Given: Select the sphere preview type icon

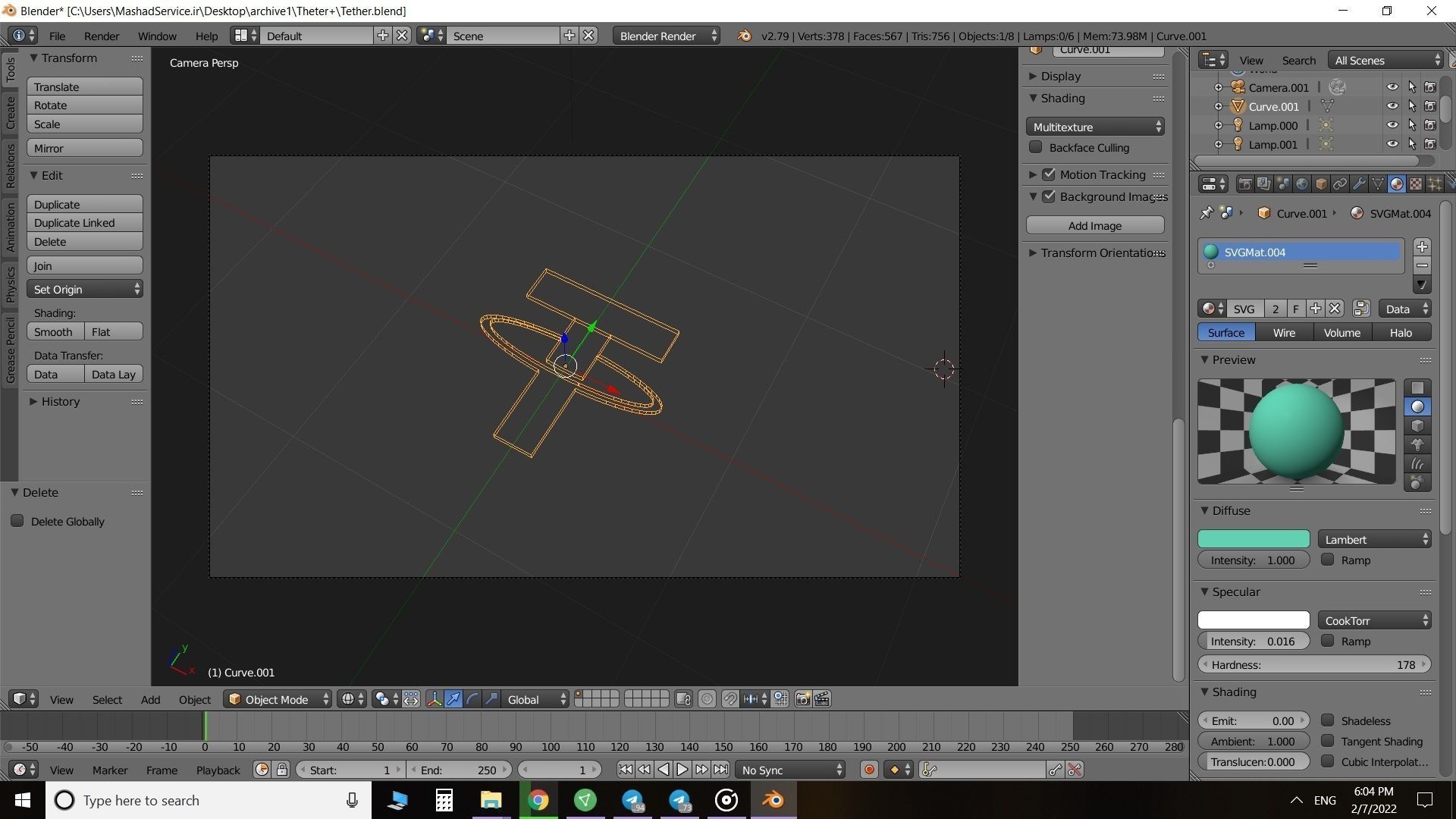Looking at the screenshot, I should click(1417, 407).
